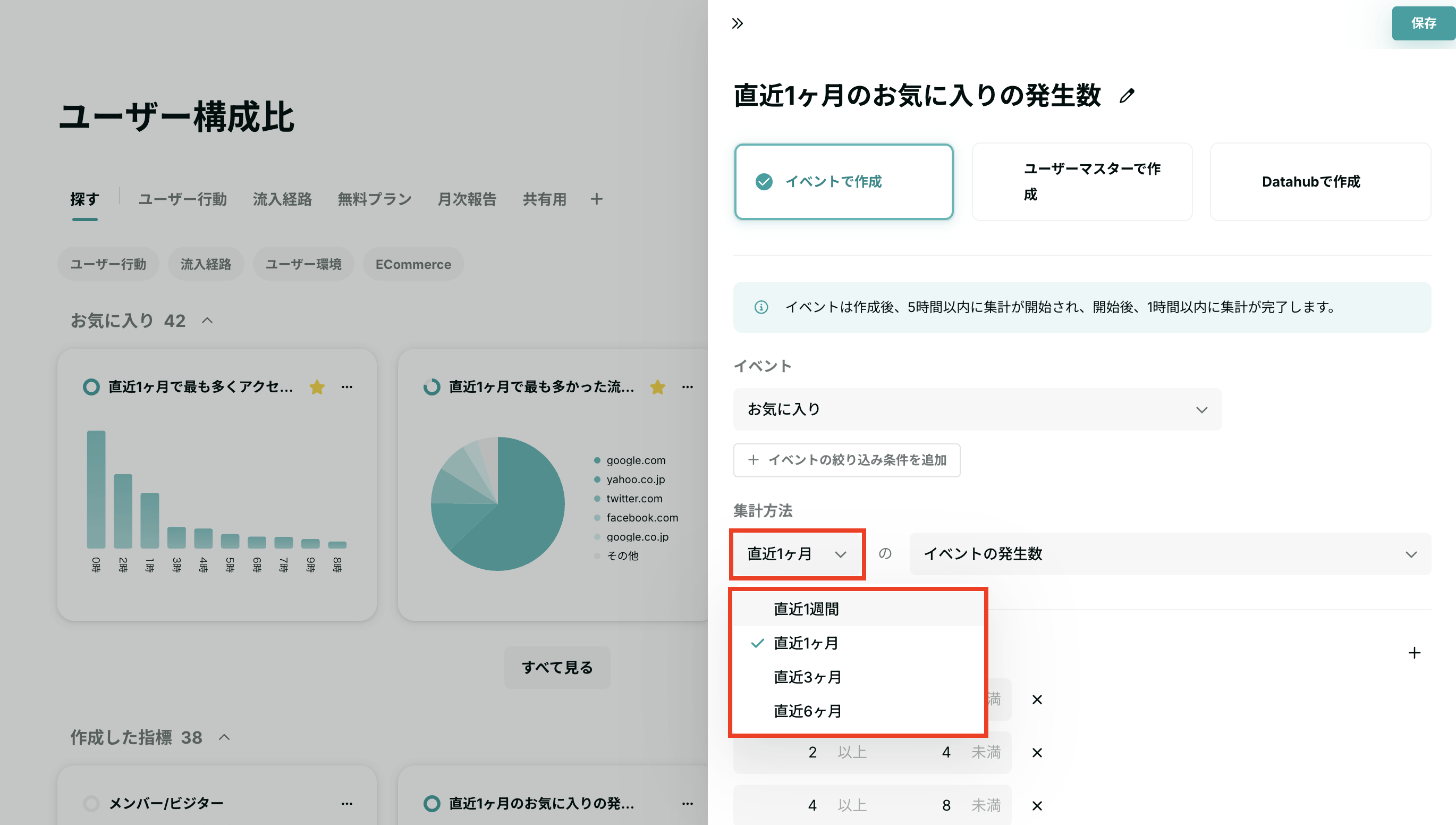1456x825 pixels.
Task: Switch to the 探す tab
Action: coord(84,199)
